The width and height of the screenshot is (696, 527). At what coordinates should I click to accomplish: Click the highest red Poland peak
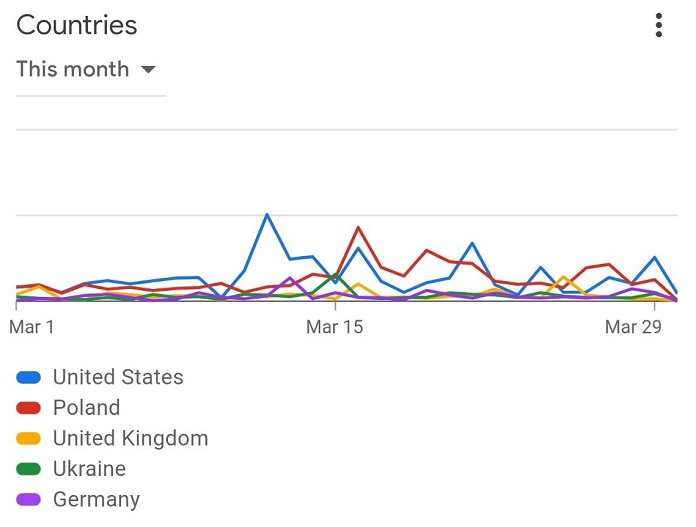[358, 228]
